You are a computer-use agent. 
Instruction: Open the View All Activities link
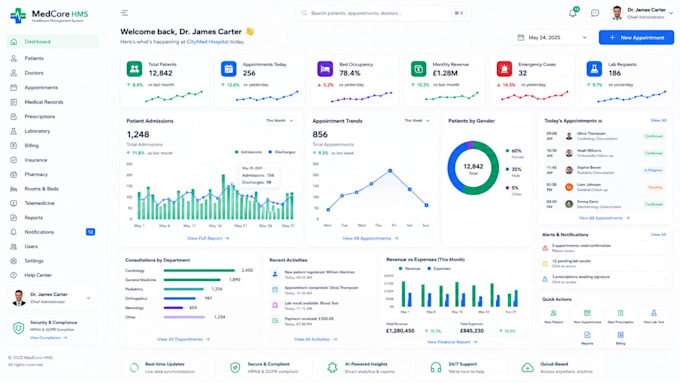[315, 339]
